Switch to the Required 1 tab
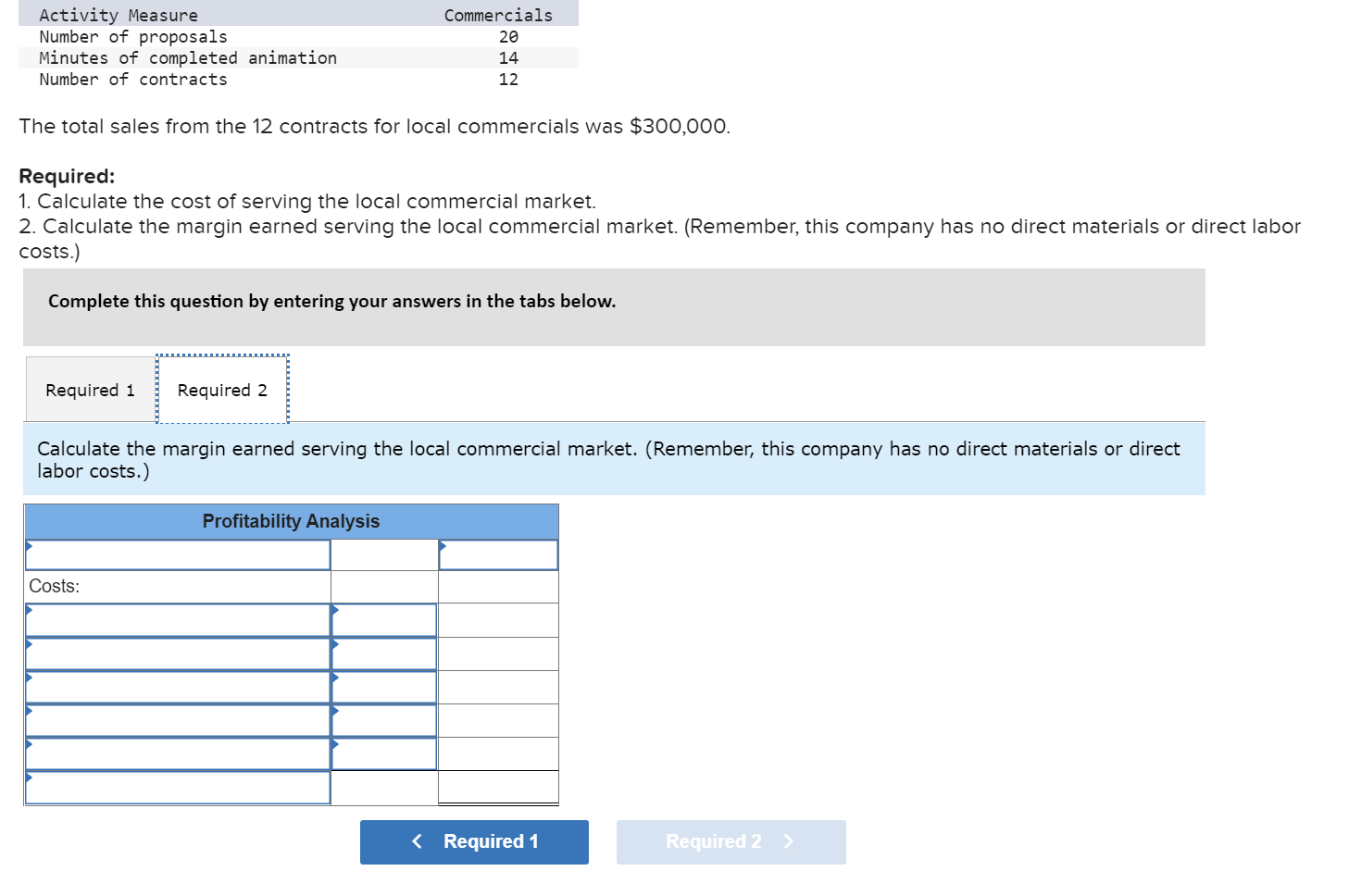The image size is (1349, 896). (90, 390)
